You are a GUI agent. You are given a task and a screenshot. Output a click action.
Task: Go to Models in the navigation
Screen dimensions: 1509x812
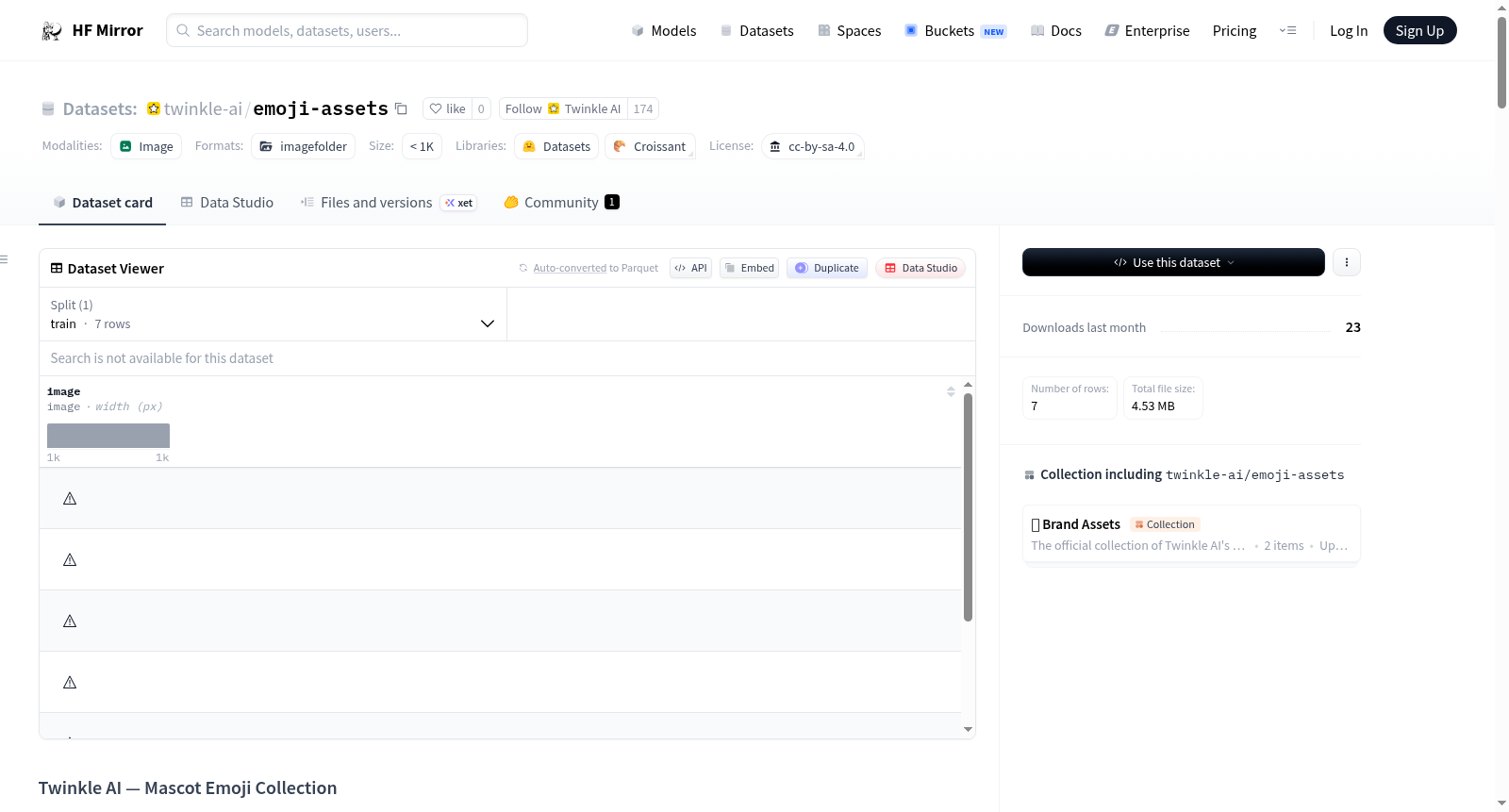pos(664,30)
